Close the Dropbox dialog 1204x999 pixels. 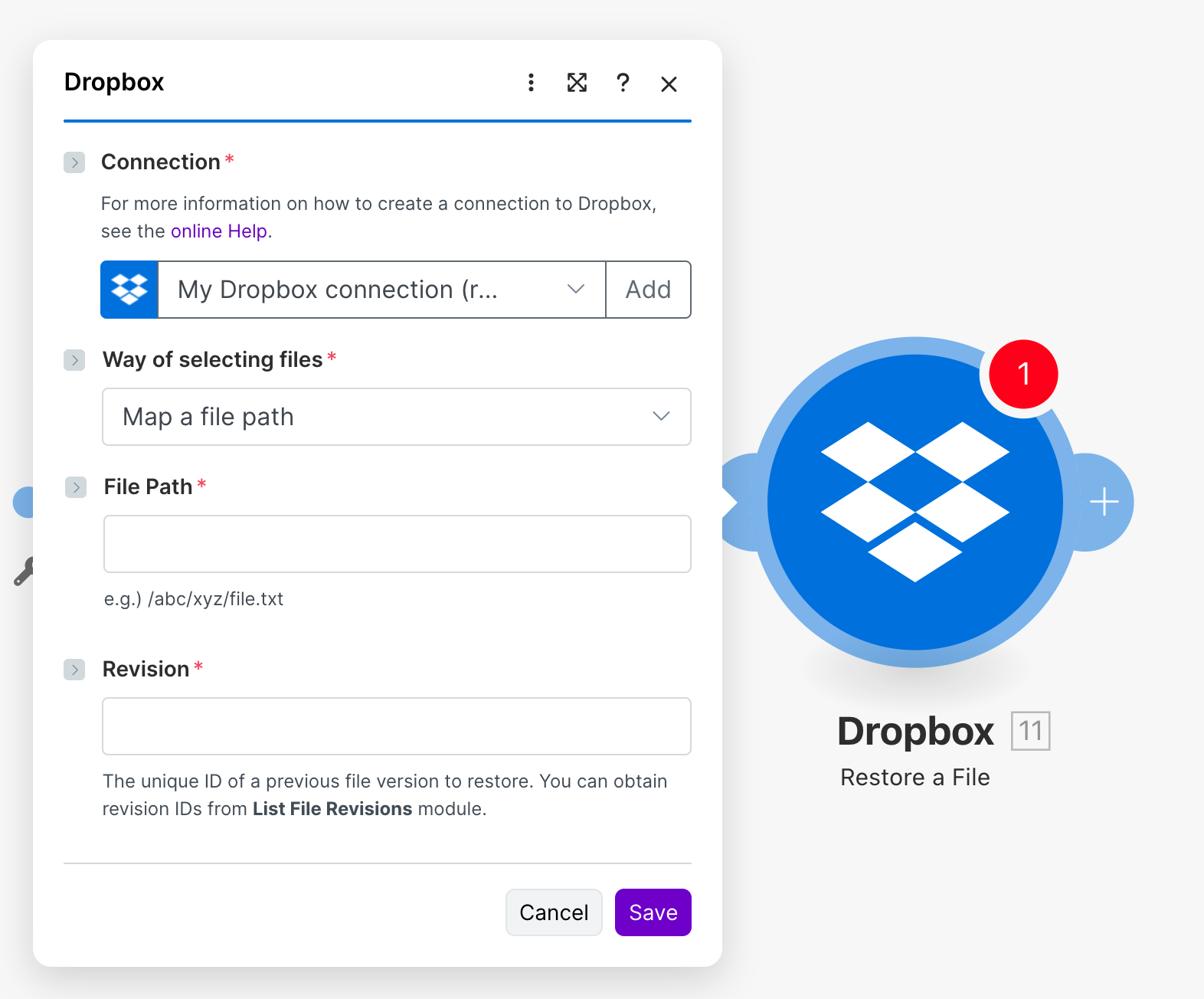tap(669, 84)
